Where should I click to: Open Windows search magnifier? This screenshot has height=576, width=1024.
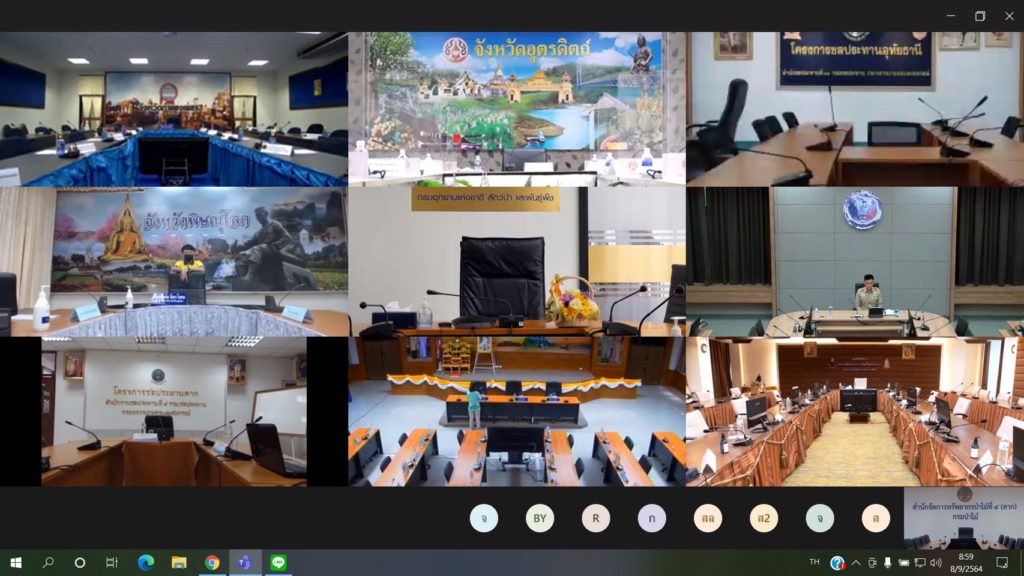click(x=48, y=562)
